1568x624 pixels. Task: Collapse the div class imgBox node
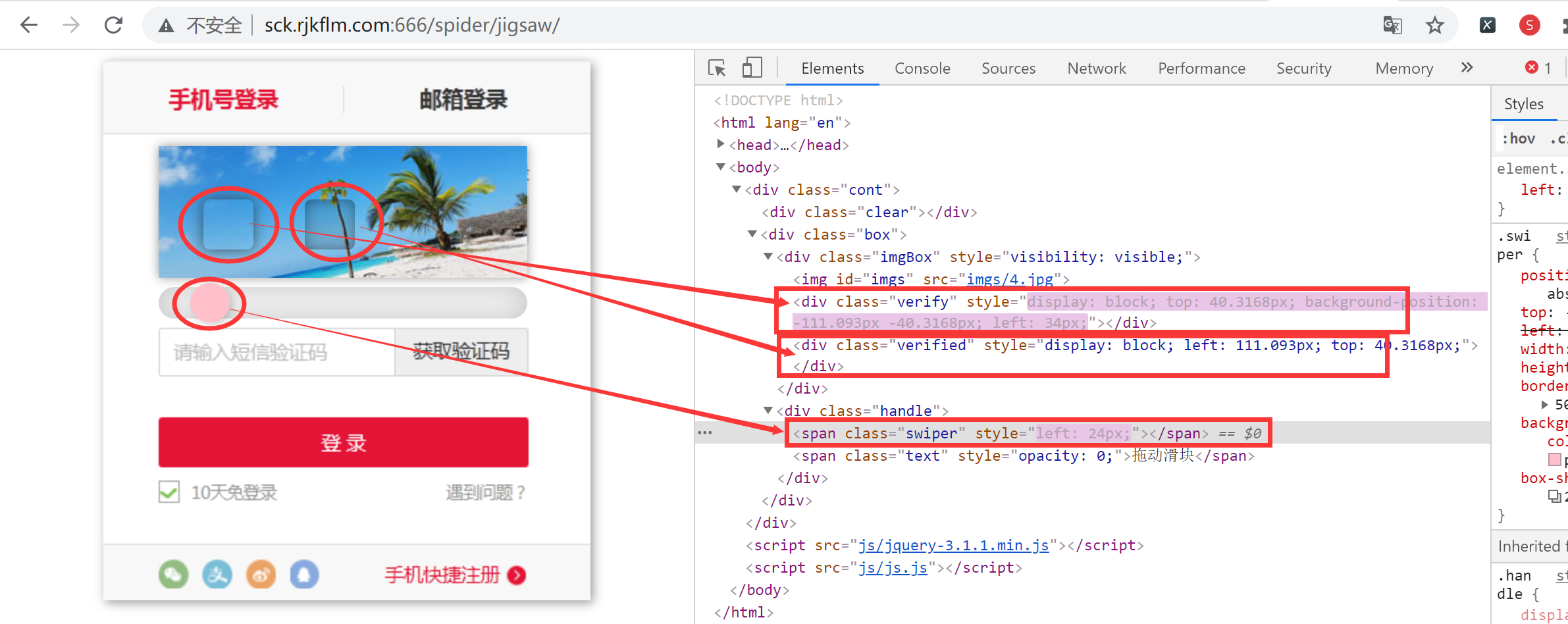[x=768, y=256]
